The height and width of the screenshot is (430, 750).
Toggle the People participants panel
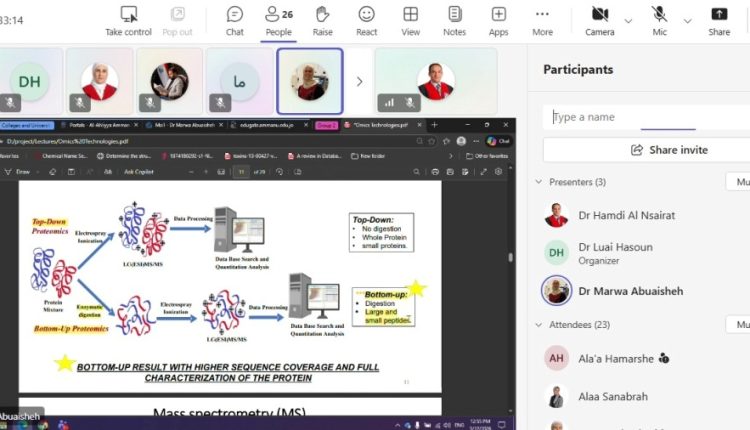pyautogui.click(x=278, y=20)
